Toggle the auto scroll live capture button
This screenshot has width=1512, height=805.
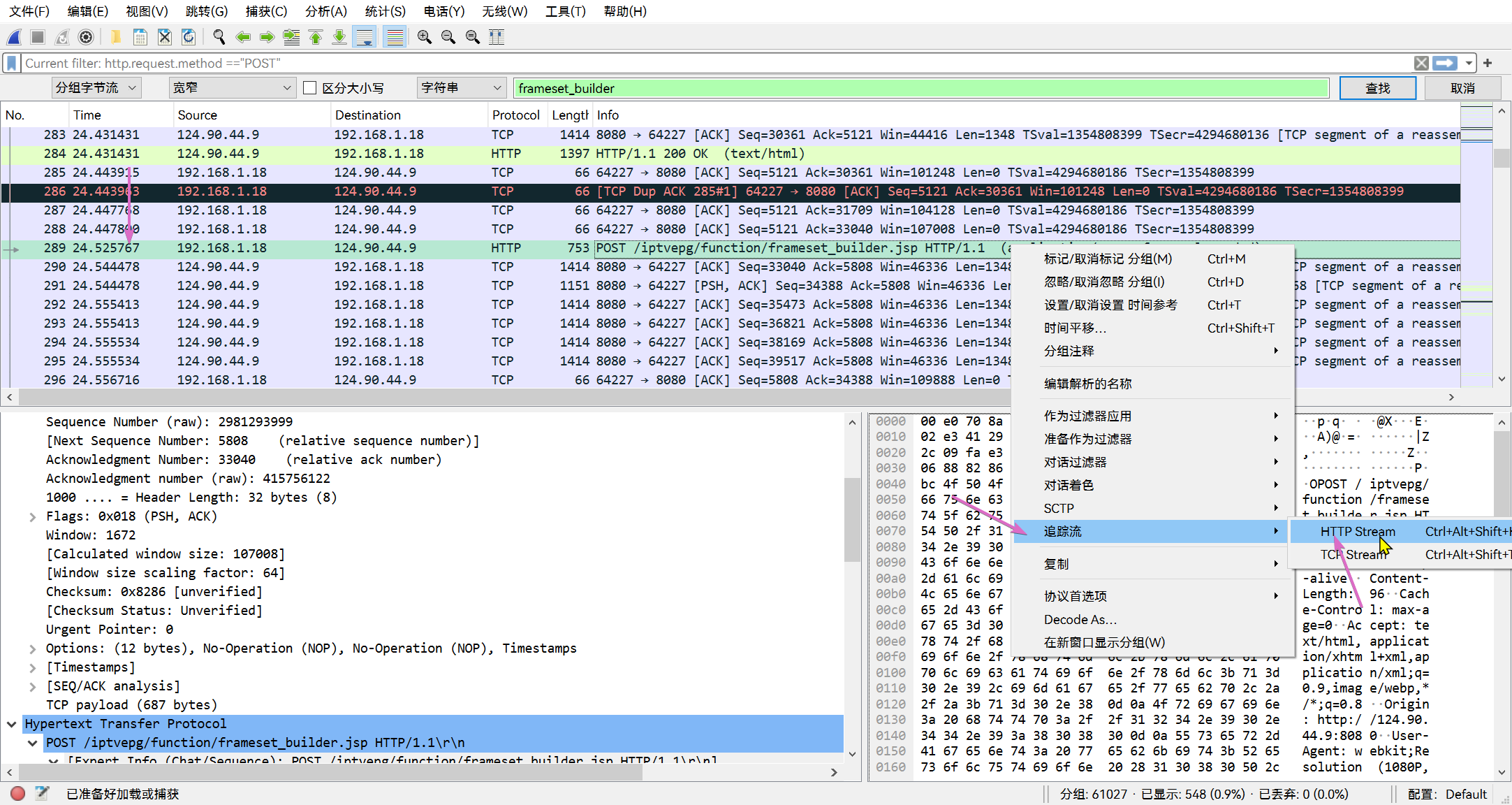[x=365, y=37]
